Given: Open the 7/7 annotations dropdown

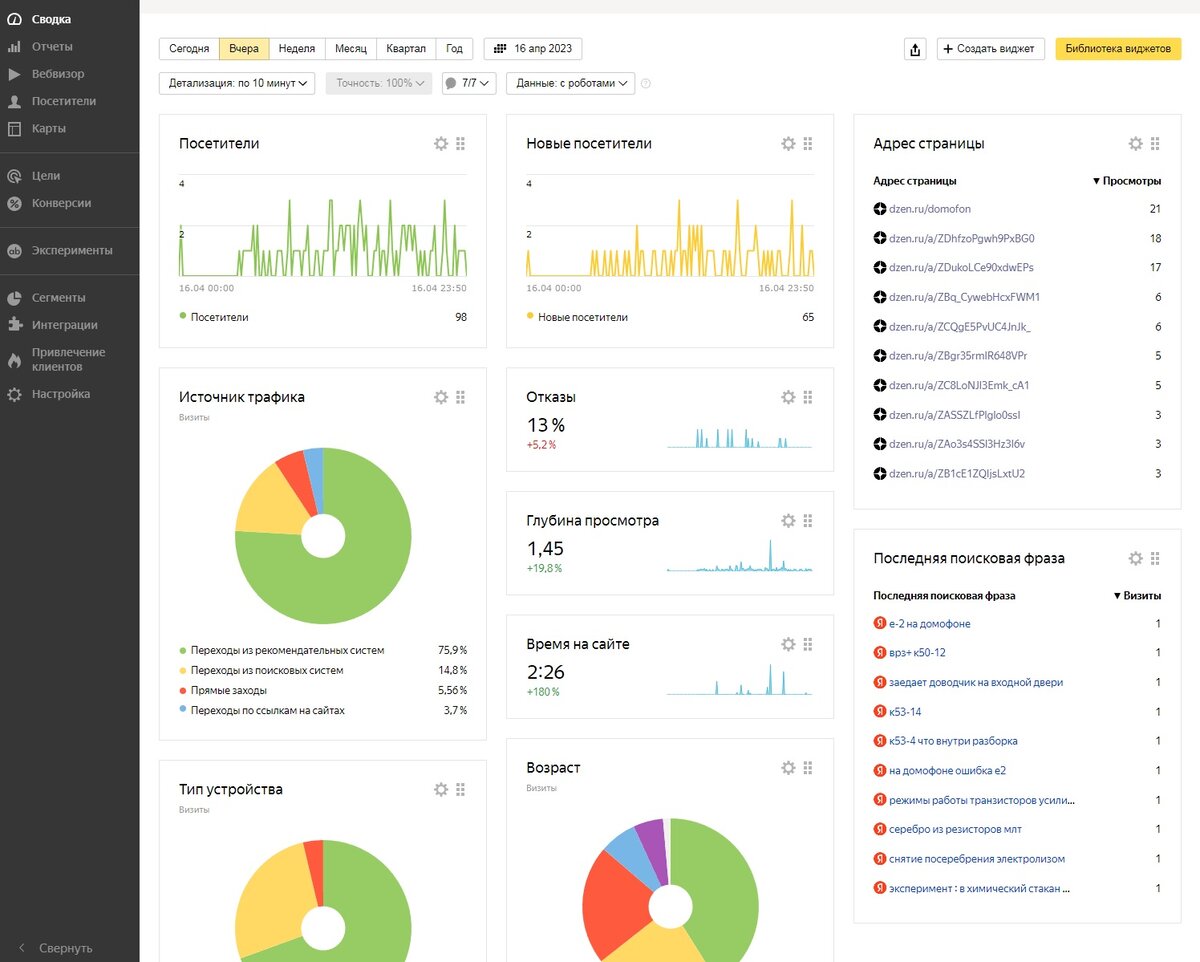Looking at the screenshot, I should 469,84.
